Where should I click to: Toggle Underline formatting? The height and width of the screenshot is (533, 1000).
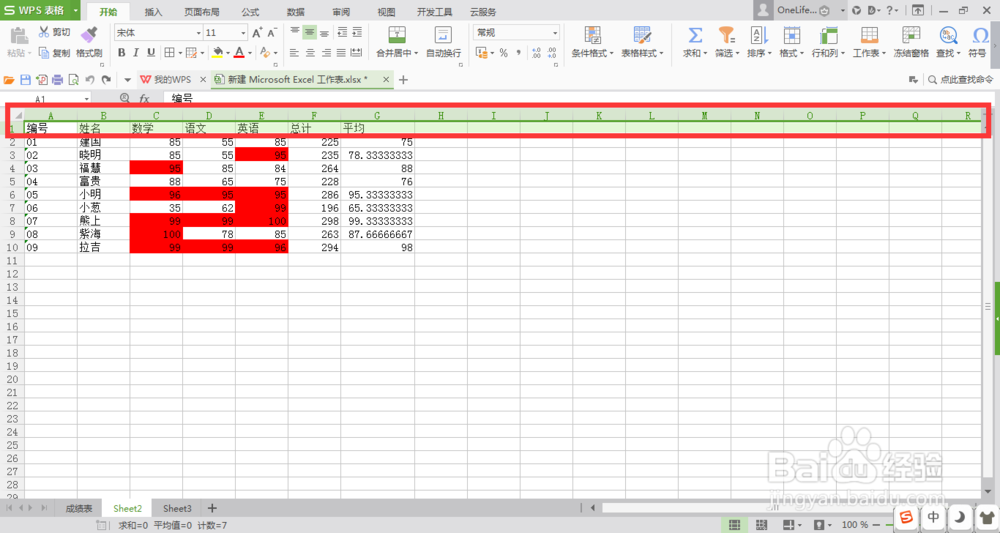(x=151, y=53)
